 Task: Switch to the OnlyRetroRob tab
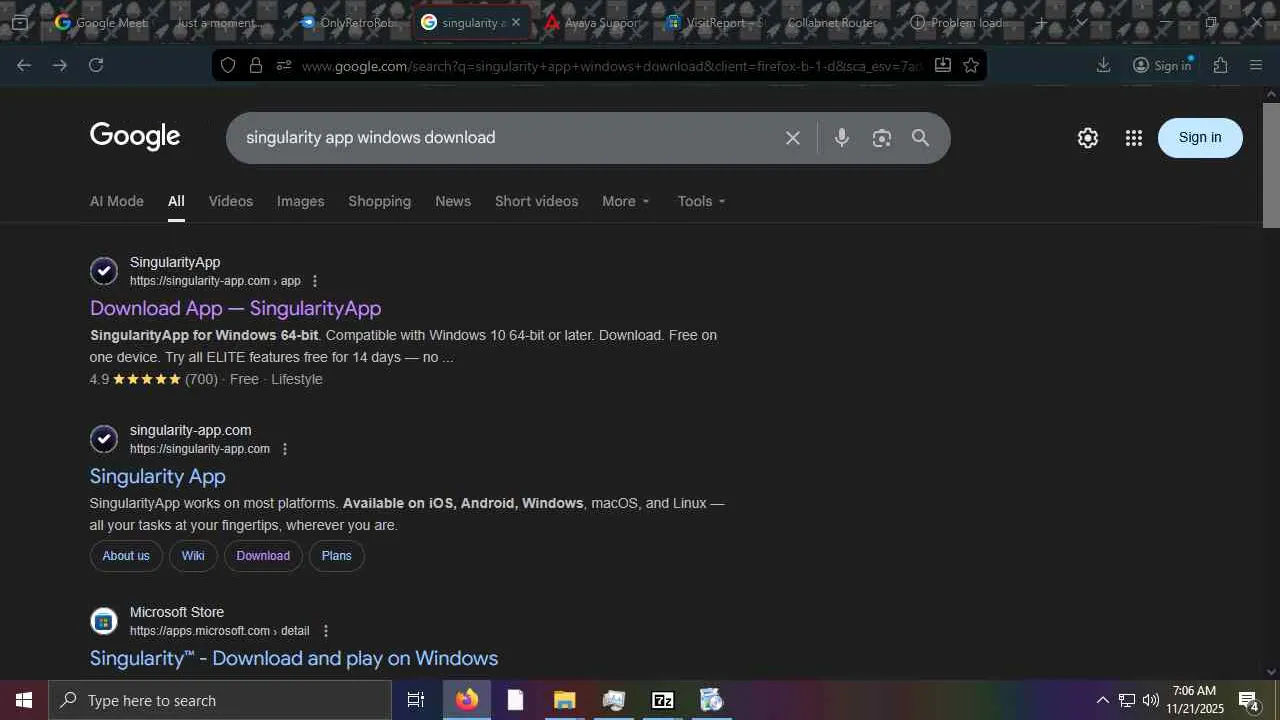click(x=347, y=22)
